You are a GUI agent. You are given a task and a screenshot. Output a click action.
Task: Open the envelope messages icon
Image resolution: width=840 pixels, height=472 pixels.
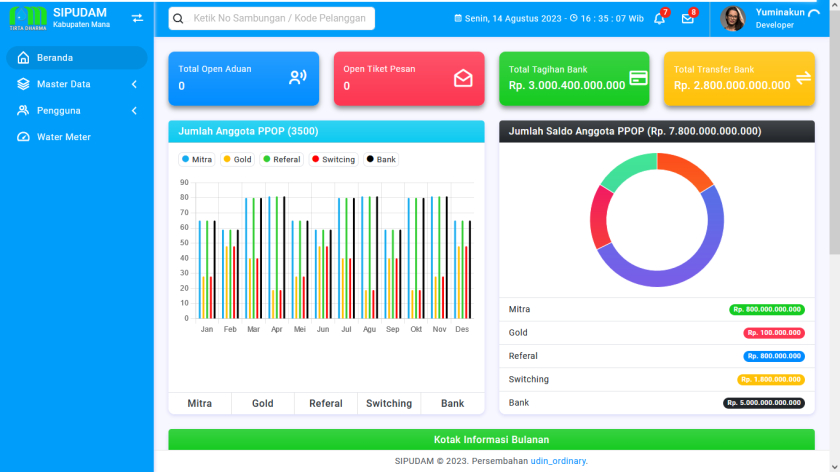[x=687, y=19]
